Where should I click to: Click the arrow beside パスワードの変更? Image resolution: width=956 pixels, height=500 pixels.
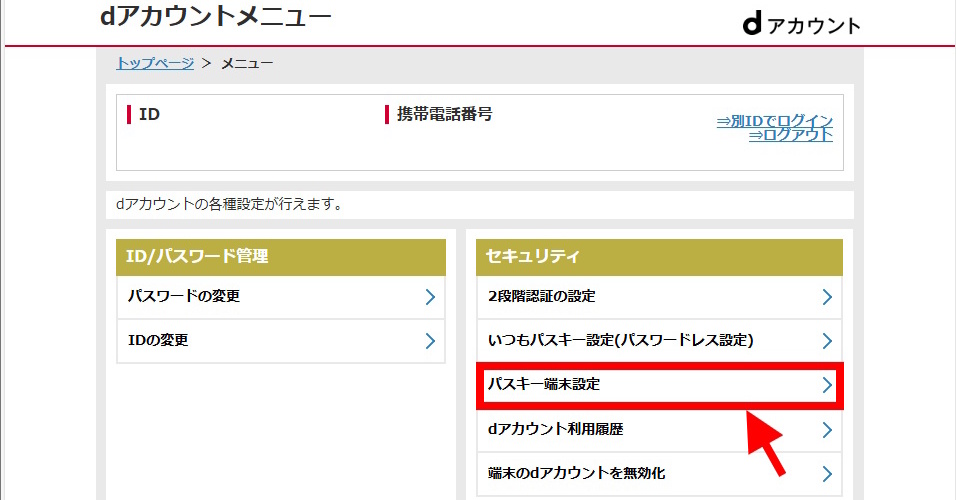[430, 297]
